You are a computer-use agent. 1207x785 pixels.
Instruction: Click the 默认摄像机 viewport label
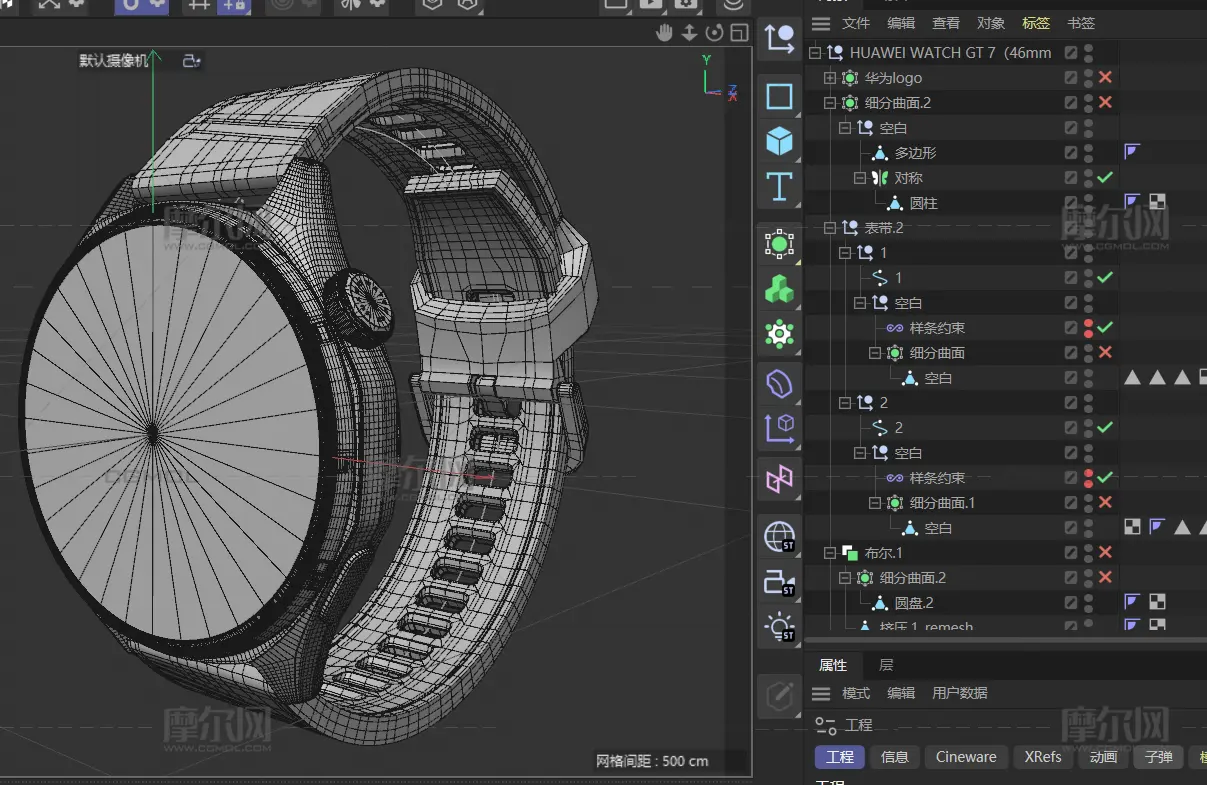(x=113, y=61)
